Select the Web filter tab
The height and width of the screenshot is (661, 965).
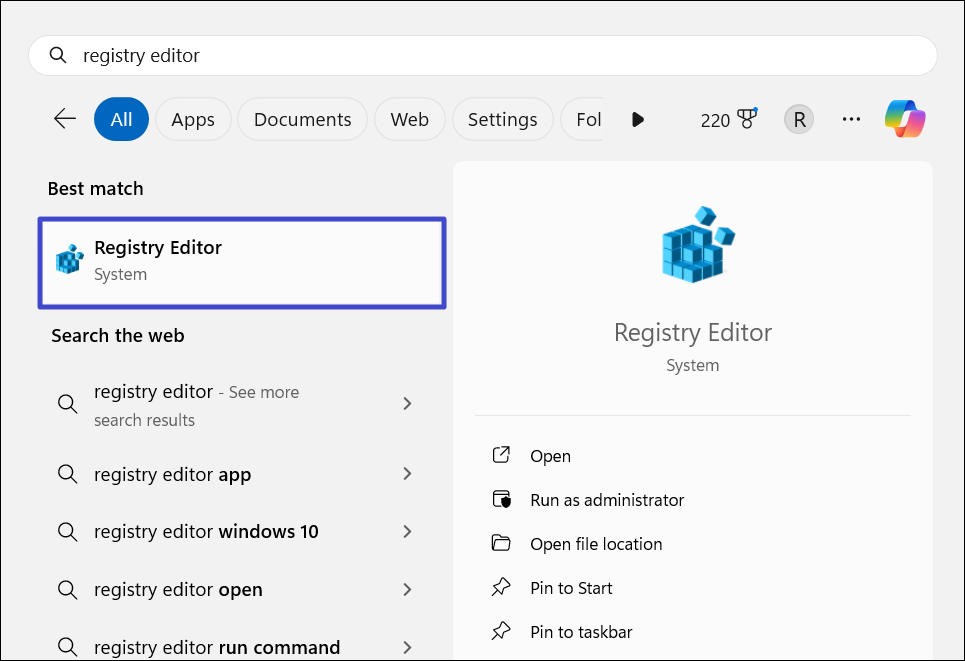tap(409, 119)
